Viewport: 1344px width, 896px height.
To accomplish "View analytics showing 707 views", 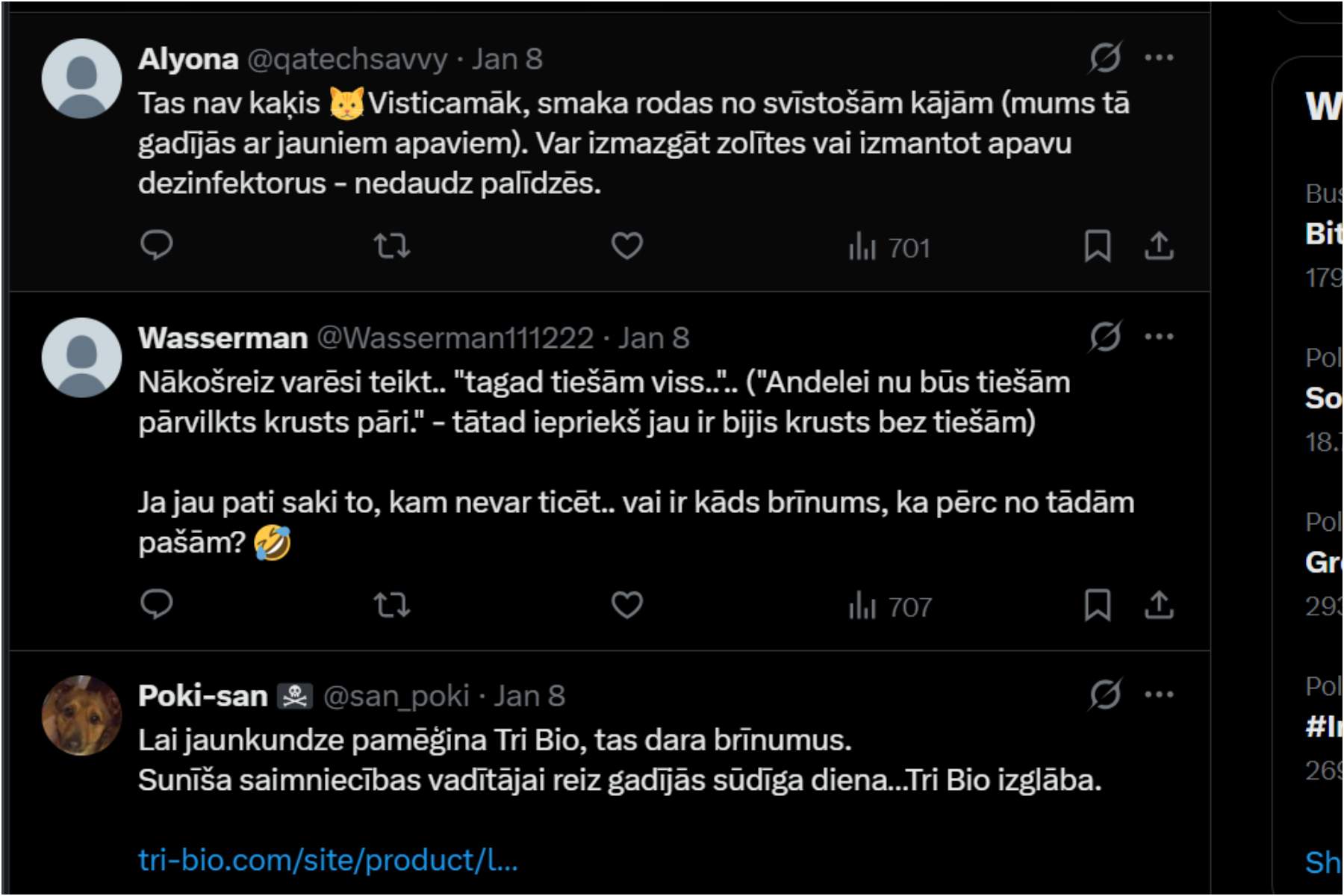I will click(x=889, y=606).
